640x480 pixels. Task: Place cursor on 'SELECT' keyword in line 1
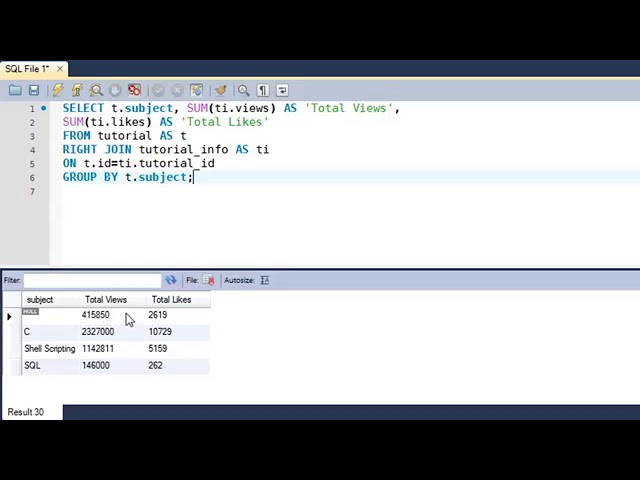click(83, 108)
